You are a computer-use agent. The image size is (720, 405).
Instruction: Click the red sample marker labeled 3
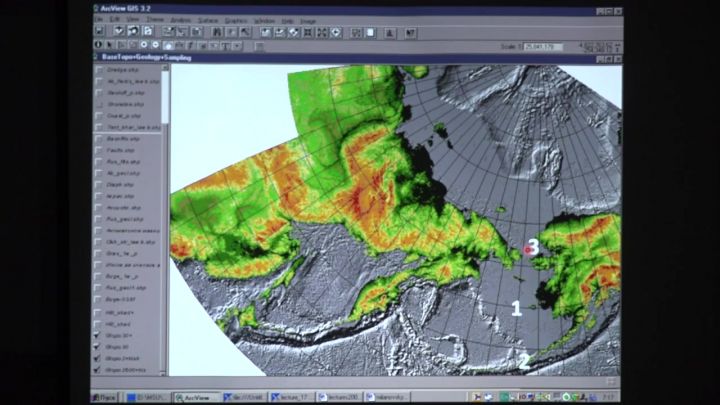pyautogui.click(x=526, y=251)
